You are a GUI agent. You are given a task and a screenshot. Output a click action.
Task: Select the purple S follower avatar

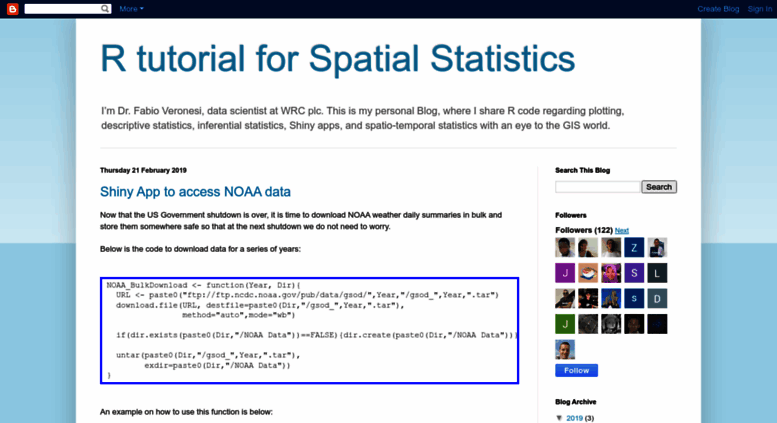point(634,273)
